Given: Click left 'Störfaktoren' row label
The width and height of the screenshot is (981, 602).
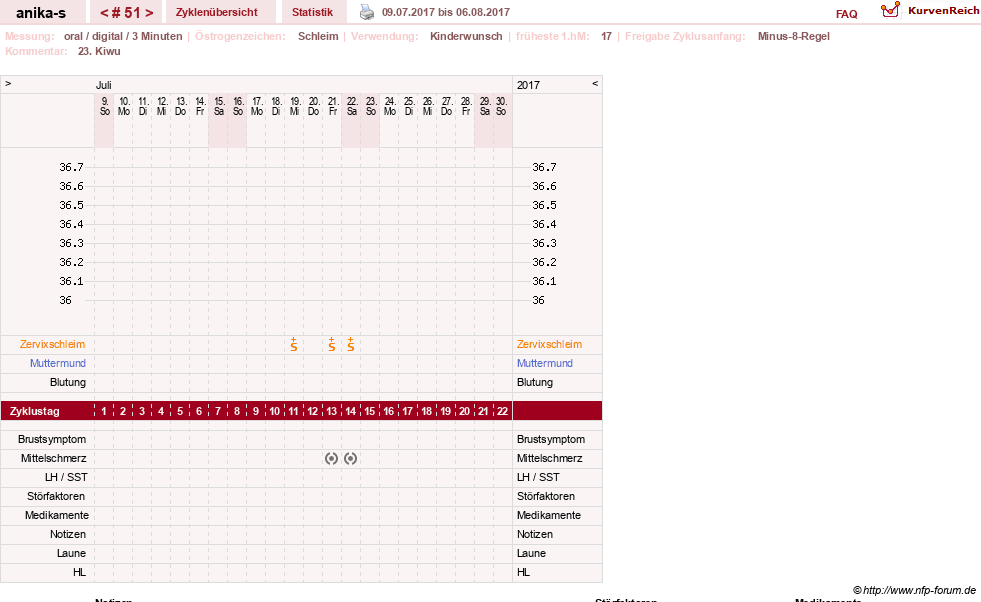Looking at the screenshot, I should pos(56,496).
